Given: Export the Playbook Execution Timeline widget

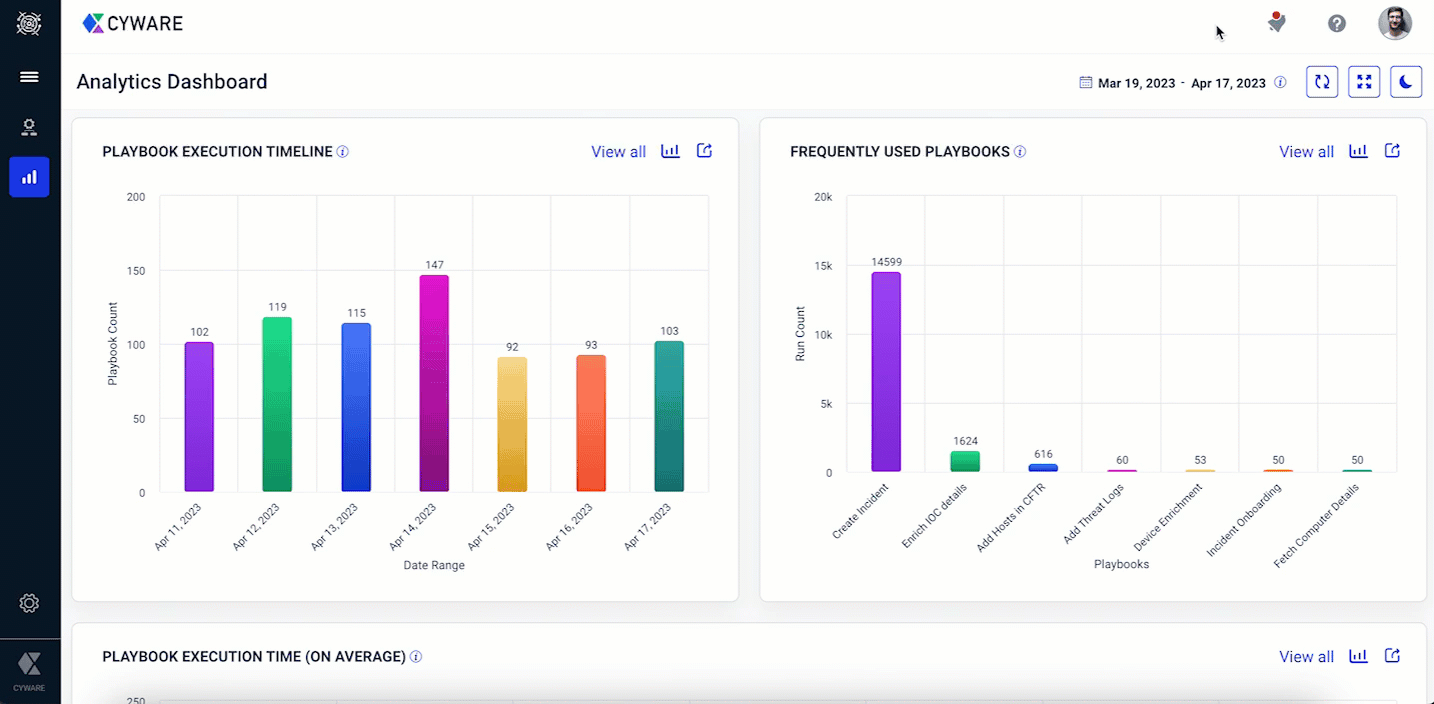Looking at the screenshot, I should 704,151.
